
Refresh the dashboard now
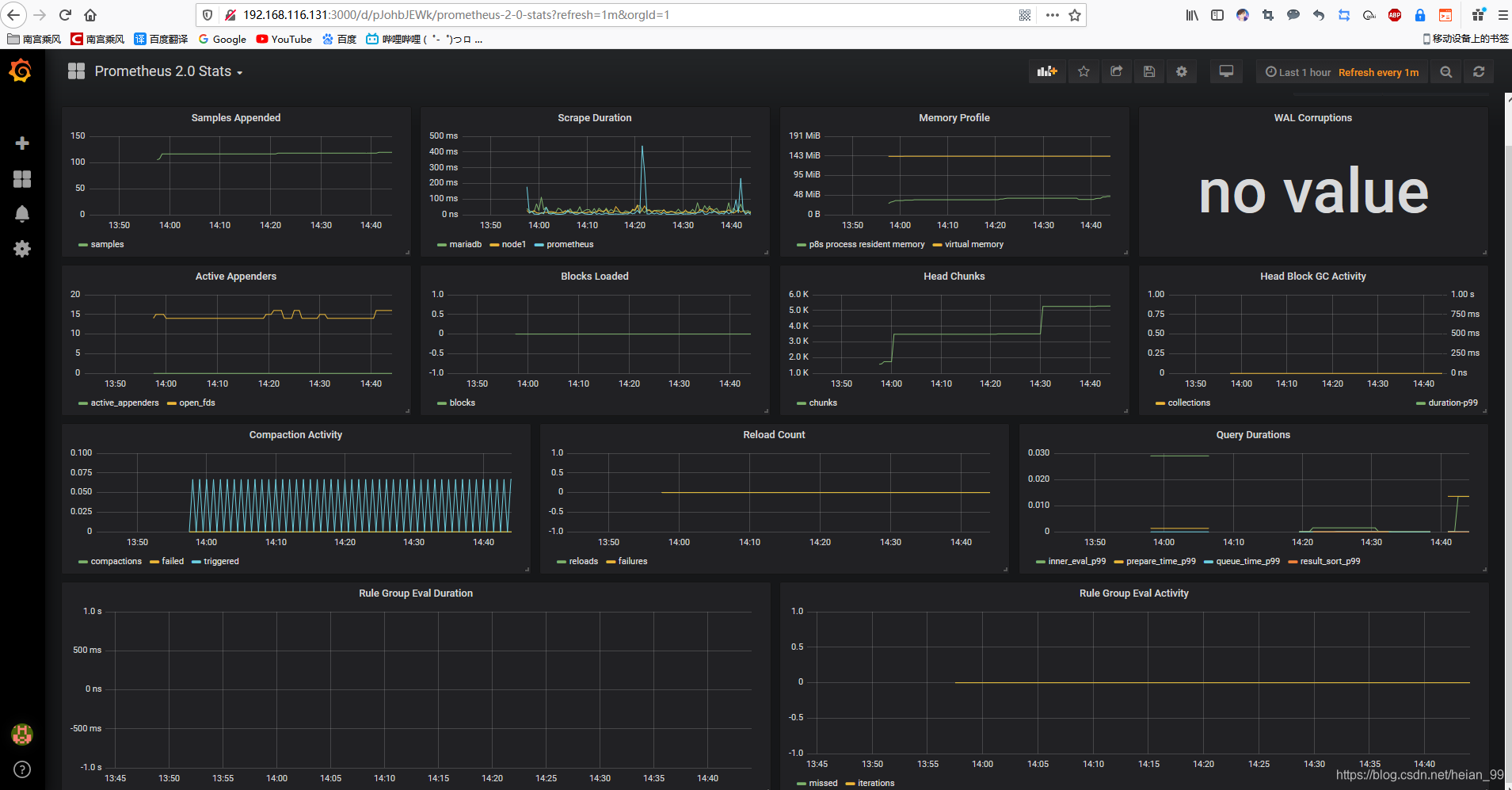point(1479,71)
